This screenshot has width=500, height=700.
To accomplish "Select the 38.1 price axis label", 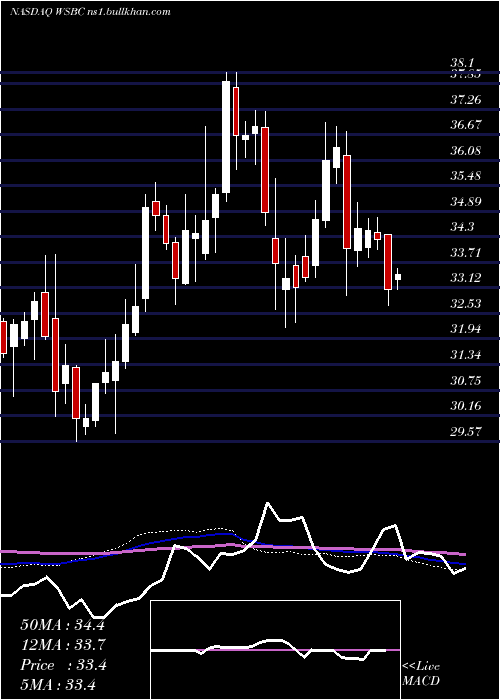I will pyautogui.click(x=462, y=63).
